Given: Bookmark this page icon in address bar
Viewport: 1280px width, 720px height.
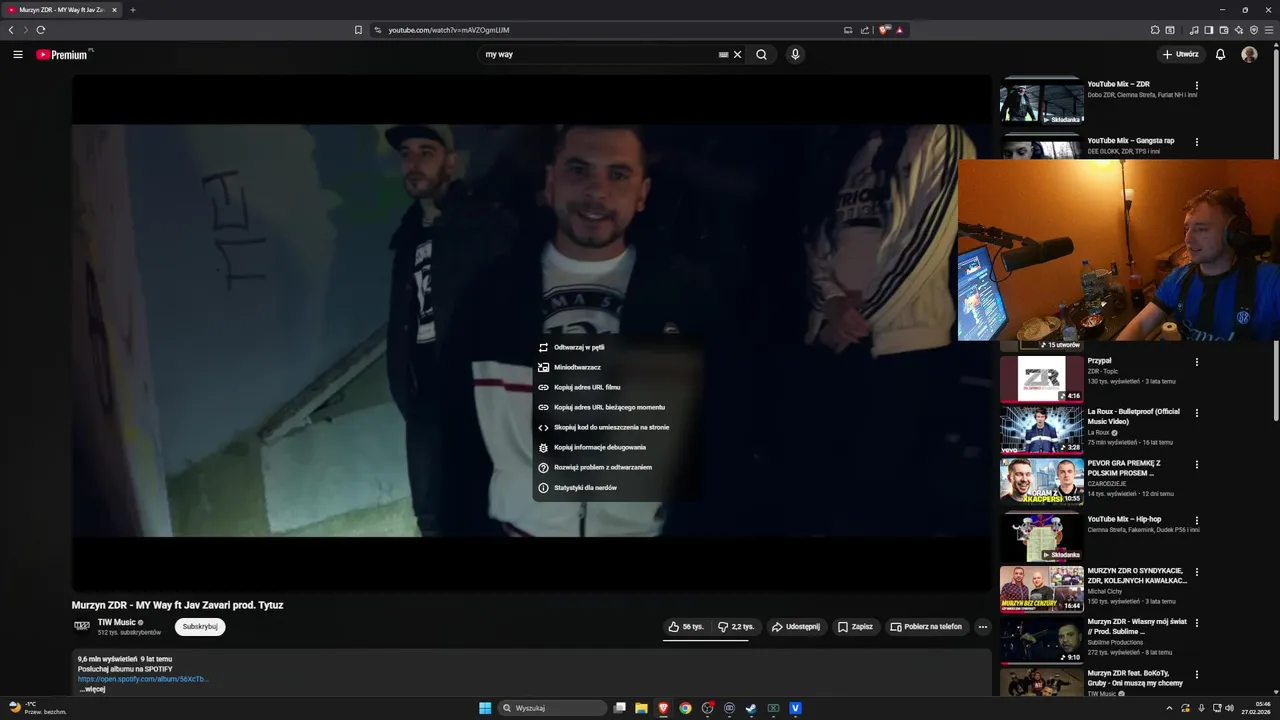Looking at the screenshot, I should [x=358, y=30].
